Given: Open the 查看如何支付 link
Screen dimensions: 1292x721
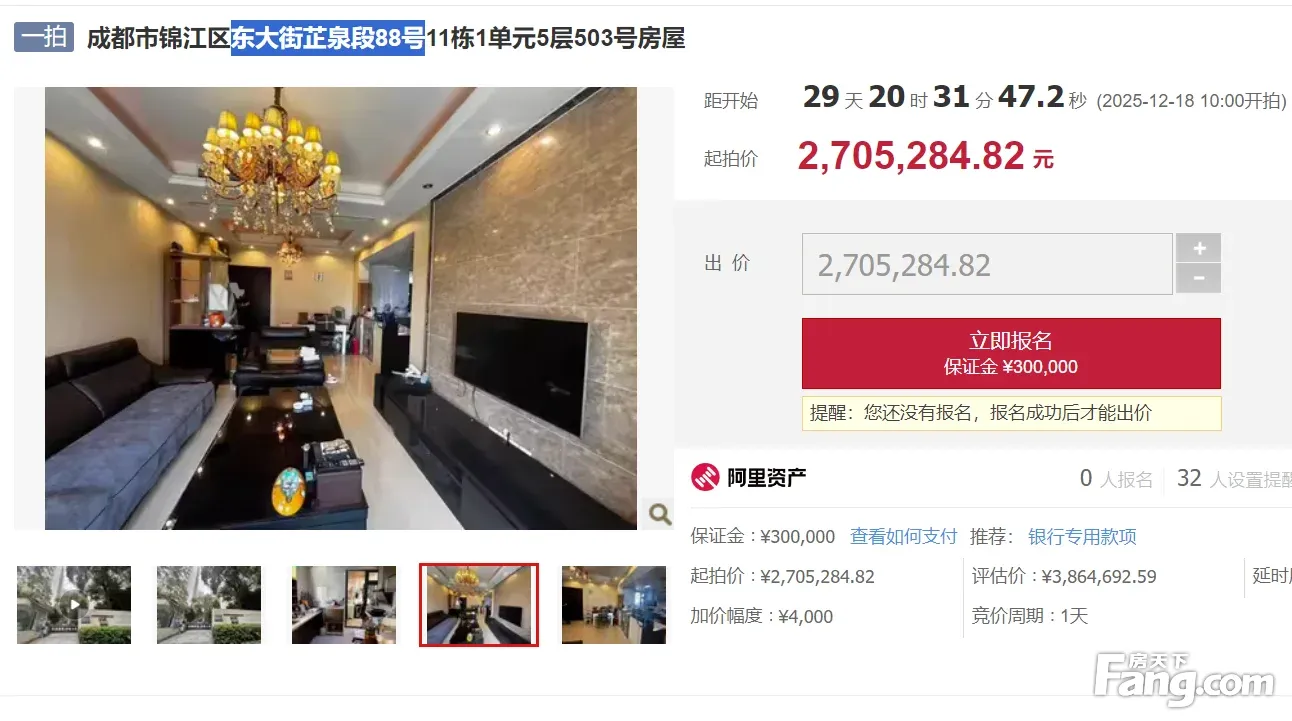Looking at the screenshot, I should tap(904, 536).
